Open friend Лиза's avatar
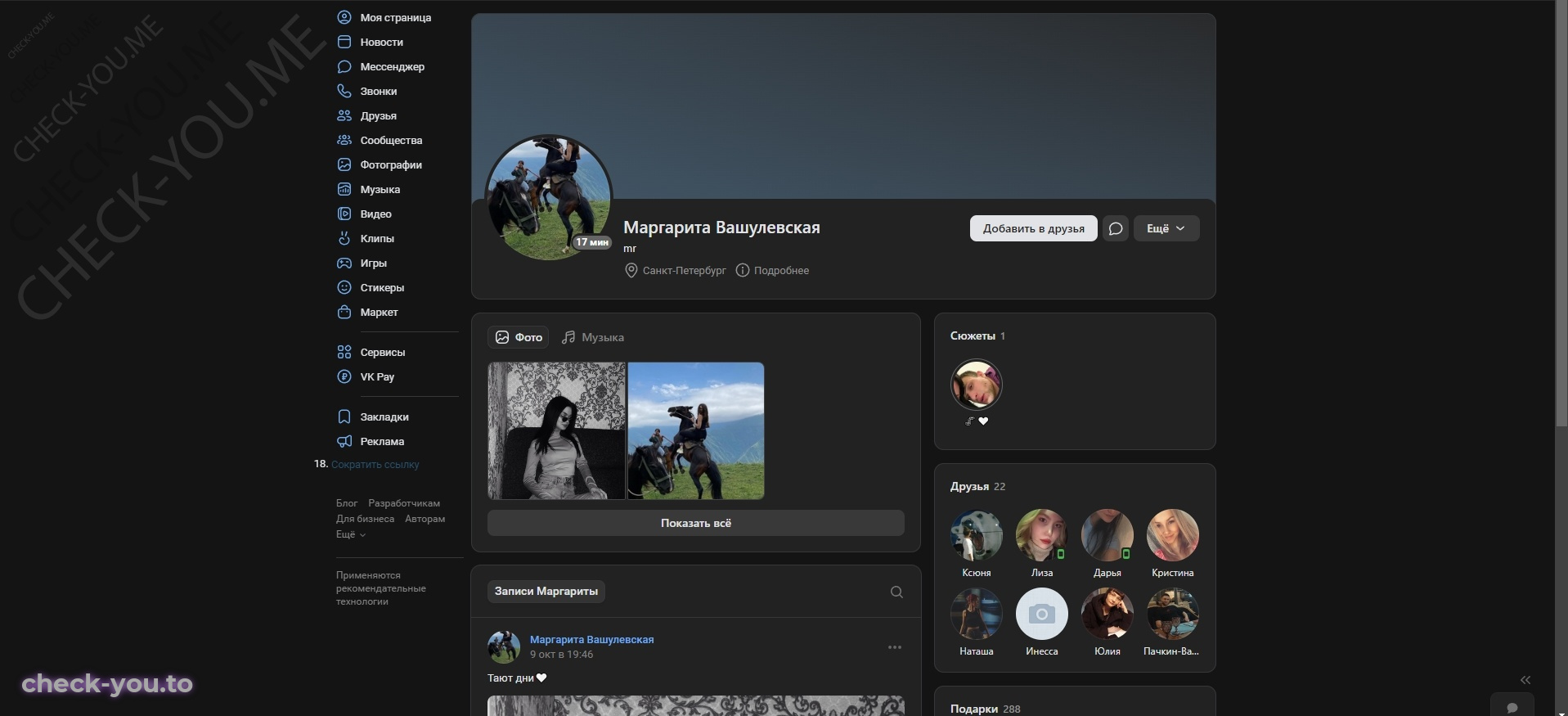This screenshot has width=1568, height=716. pos(1042,535)
